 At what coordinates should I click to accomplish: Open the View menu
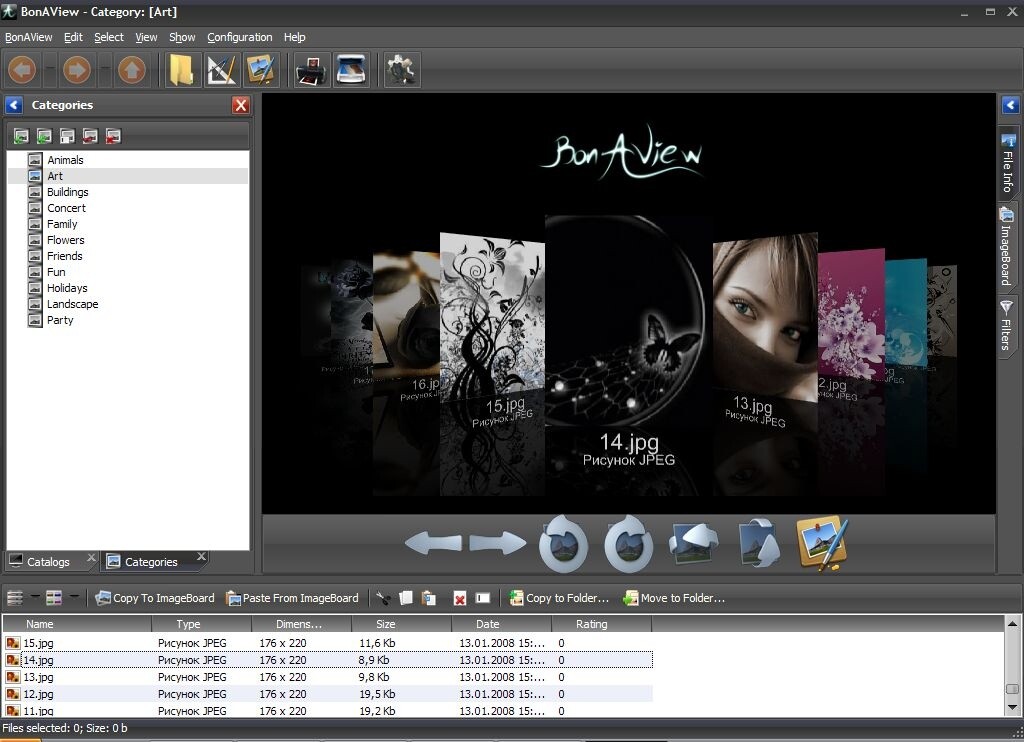click(146, 37)
